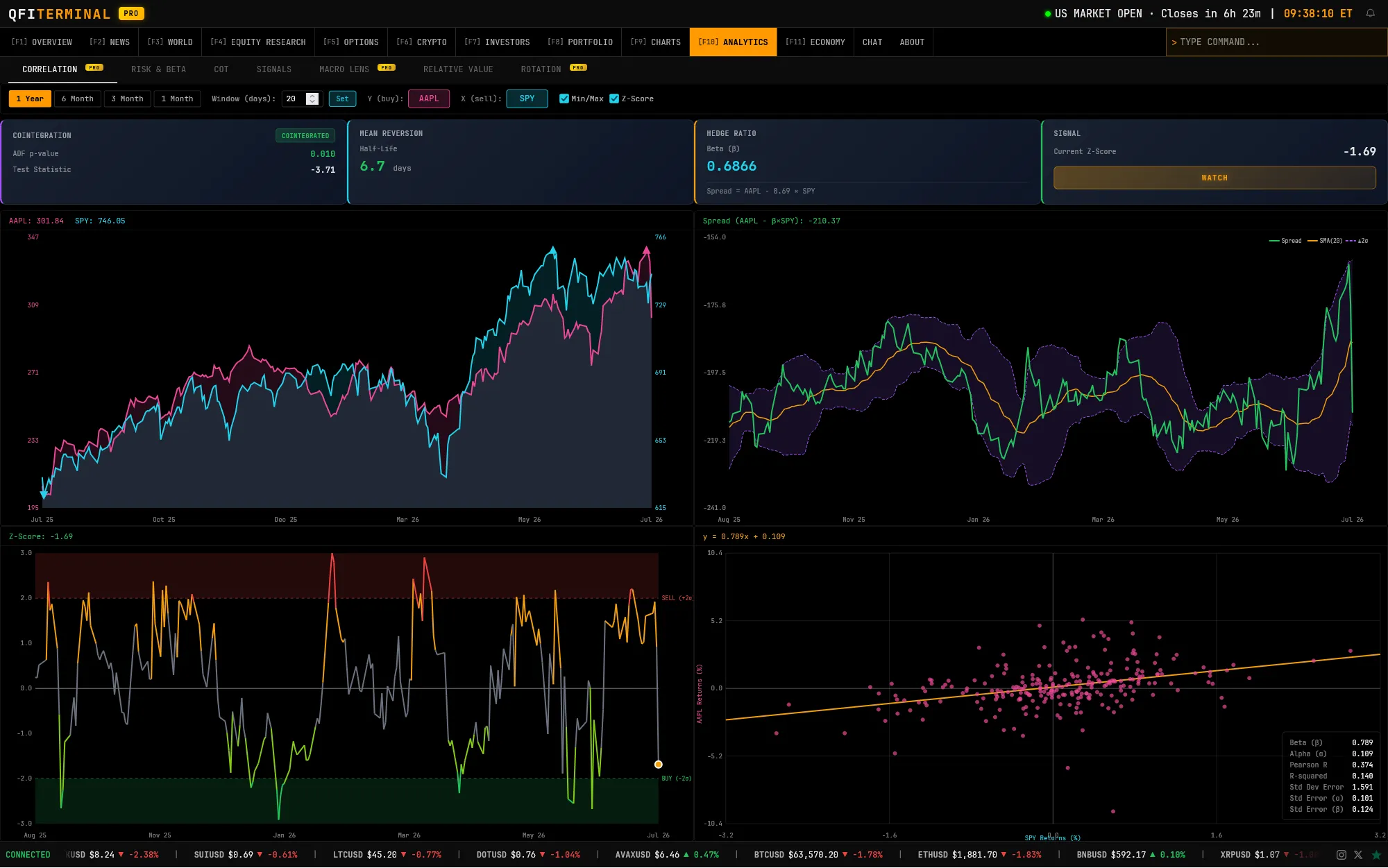Toggle the Min/Max checkbox

pyautogui.click(x=564, y=99)
